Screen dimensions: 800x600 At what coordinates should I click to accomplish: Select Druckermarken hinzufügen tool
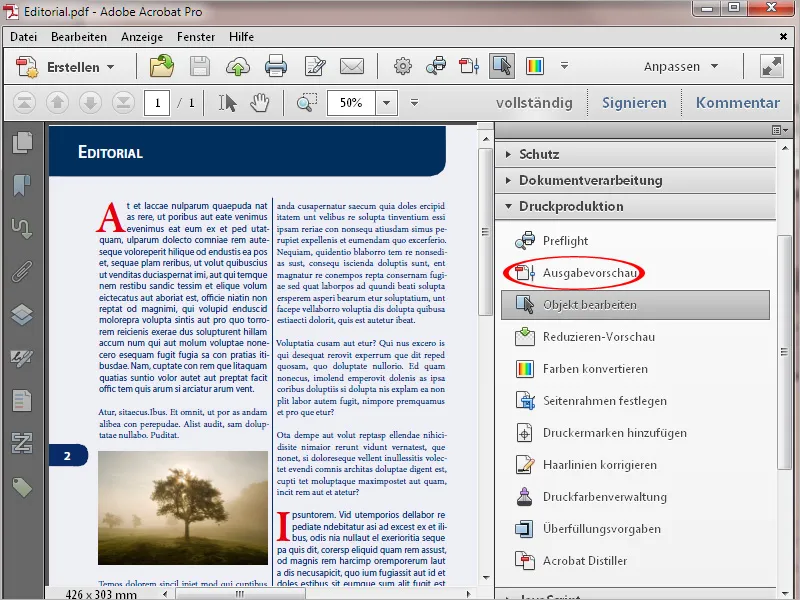(x=635, y=433)
